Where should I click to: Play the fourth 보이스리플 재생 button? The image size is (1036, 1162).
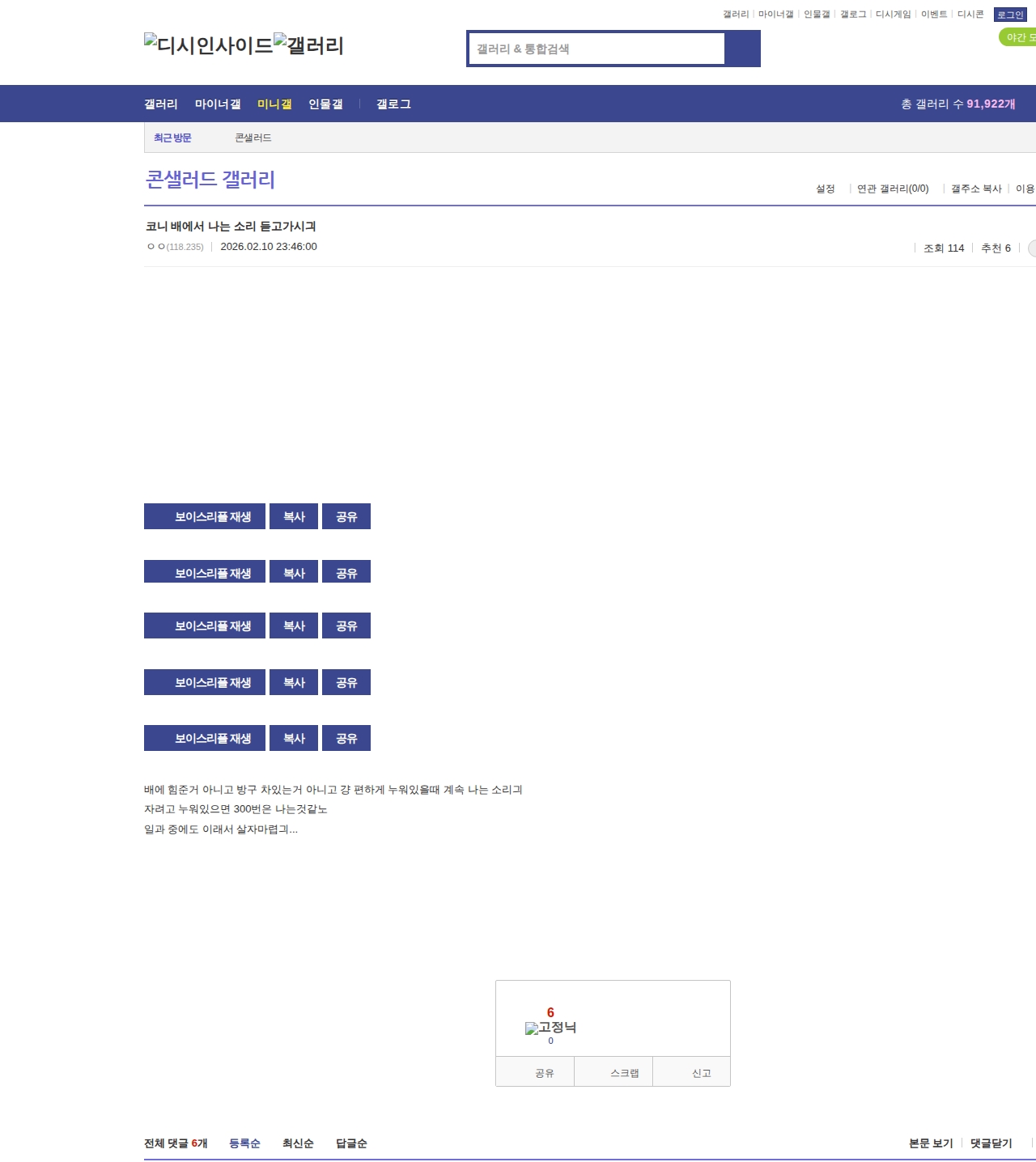tap(205, 682)
